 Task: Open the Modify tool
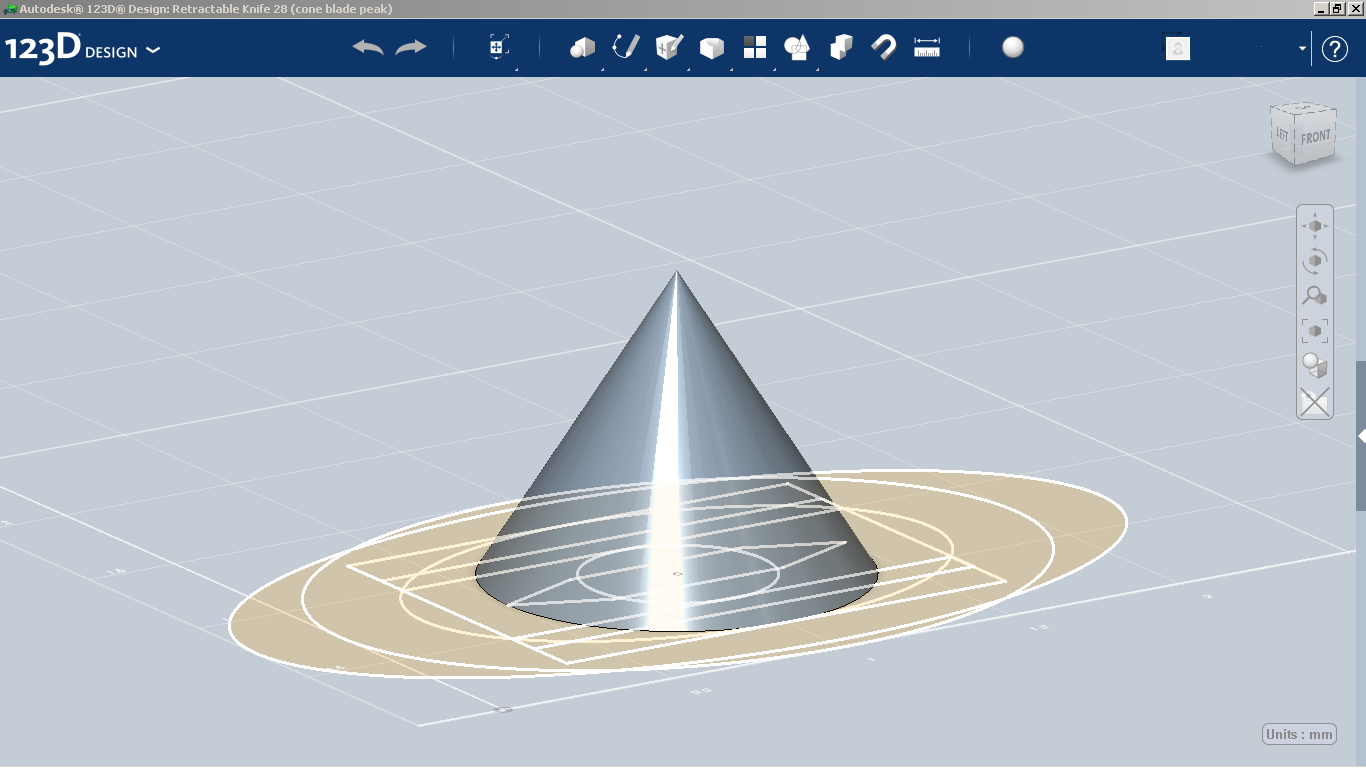(711, 47)
